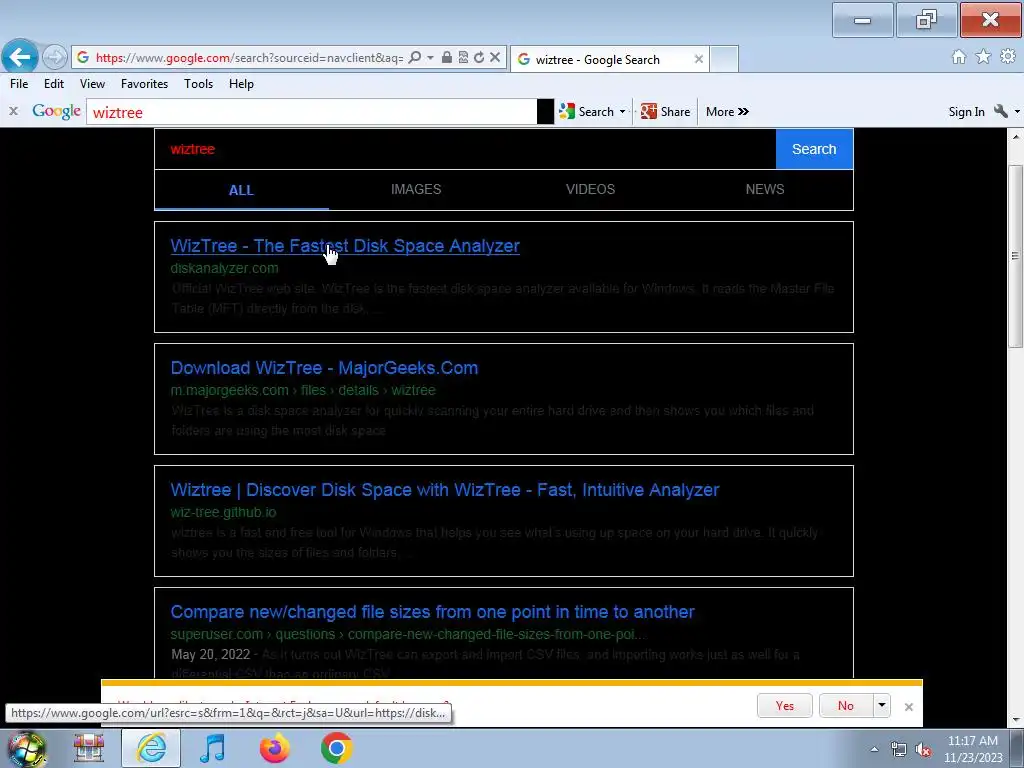The width and height of the screenshot is (1024, 768).
Task: Click the muted volume tray icon
Action: tap(923, 750)
